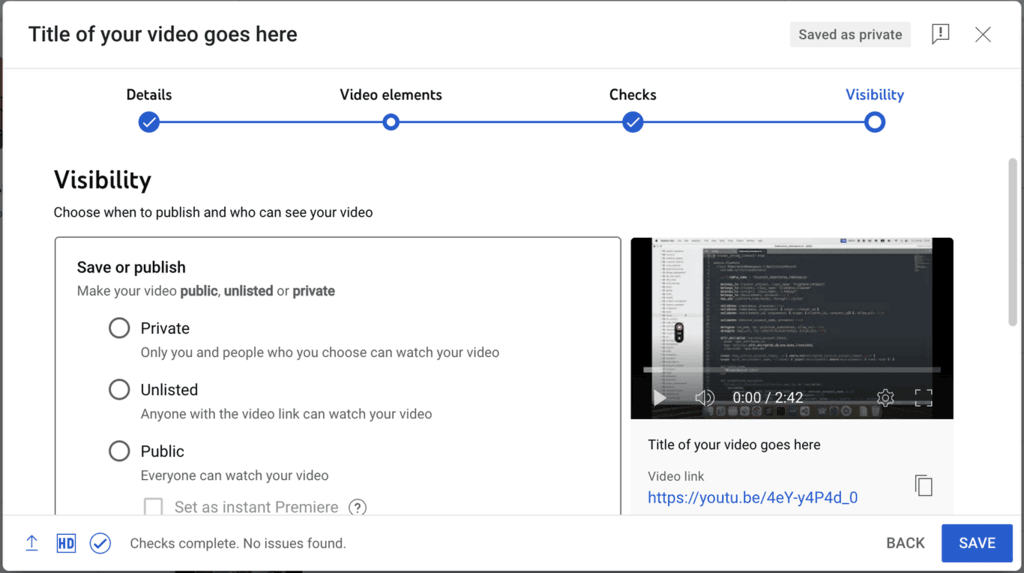Go to the Checks step

point(632,122)
